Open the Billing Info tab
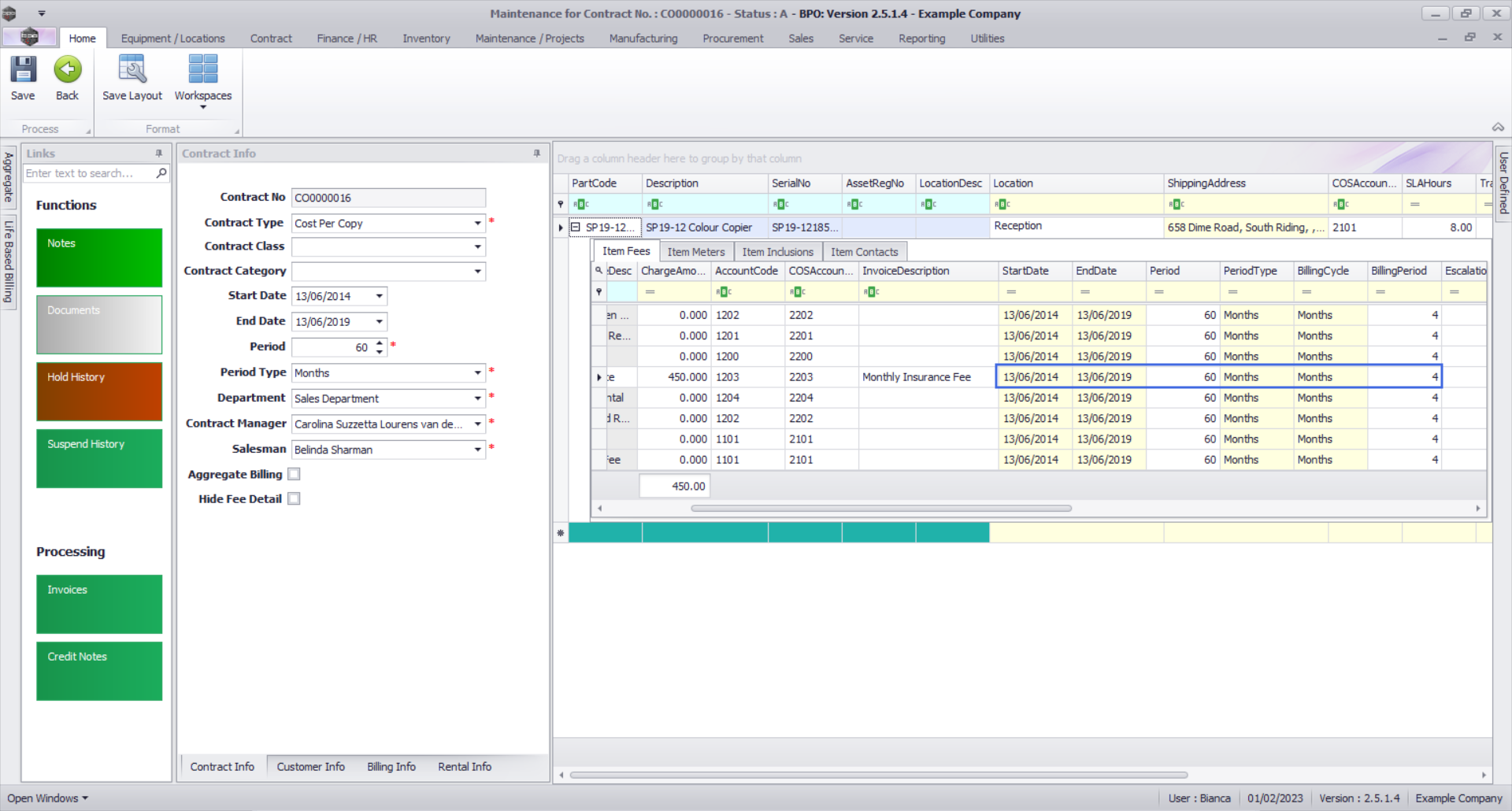 click(391, 767)
